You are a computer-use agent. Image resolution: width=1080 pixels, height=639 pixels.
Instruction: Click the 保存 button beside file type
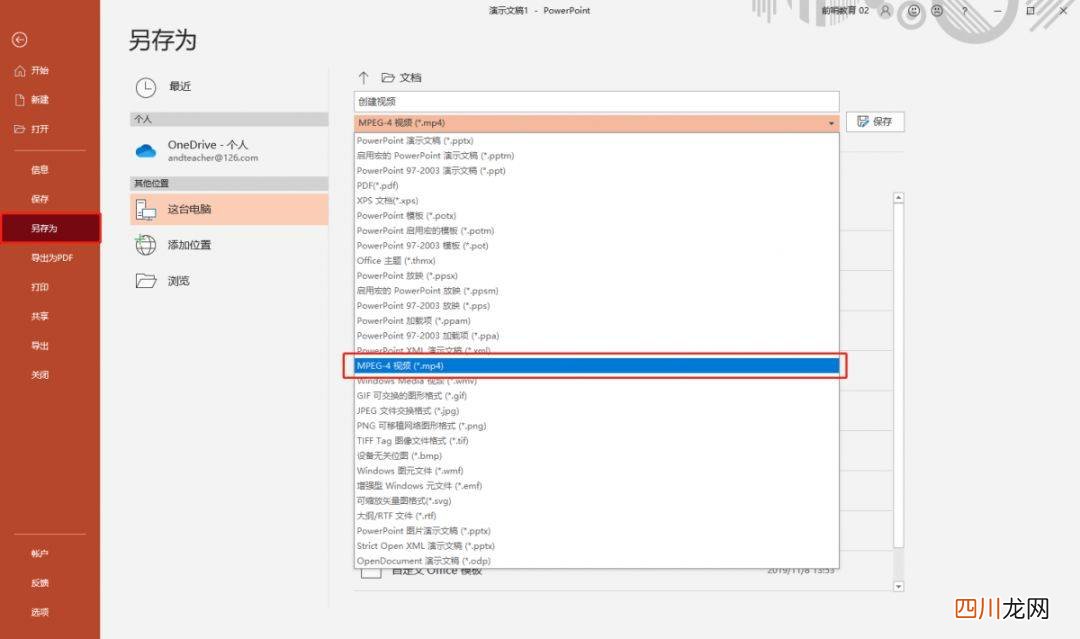coord(875,122)
